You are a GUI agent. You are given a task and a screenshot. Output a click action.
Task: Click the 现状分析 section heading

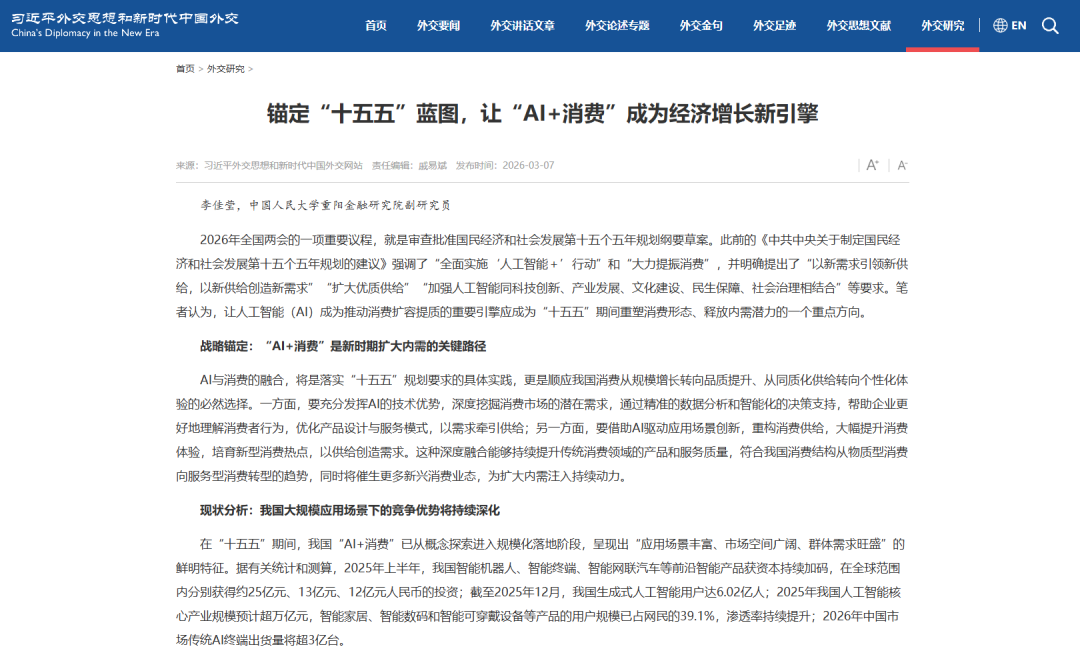pyautogui.click(x=349, y=510)
